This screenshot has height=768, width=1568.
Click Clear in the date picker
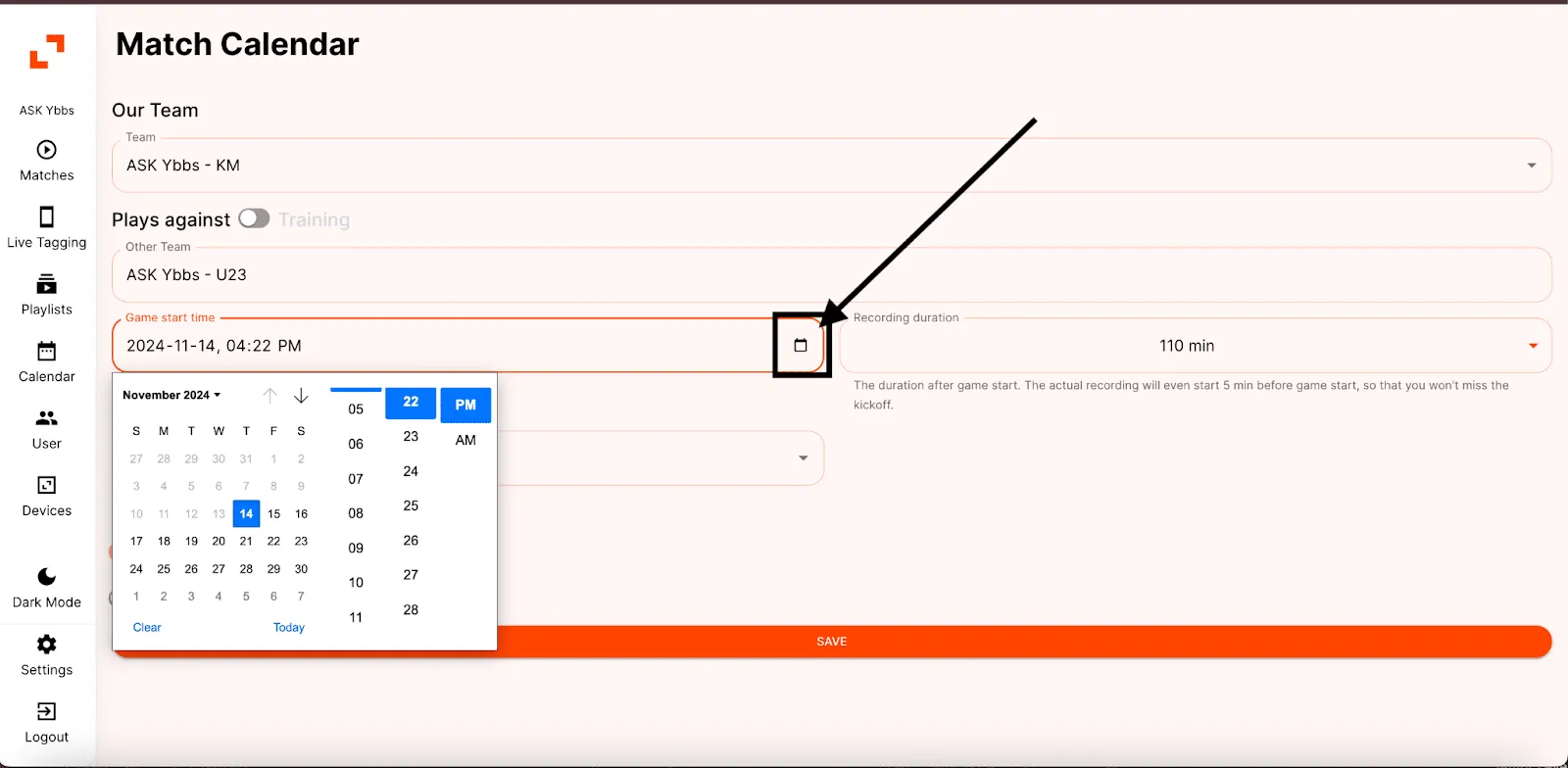(x=147, y=627)
